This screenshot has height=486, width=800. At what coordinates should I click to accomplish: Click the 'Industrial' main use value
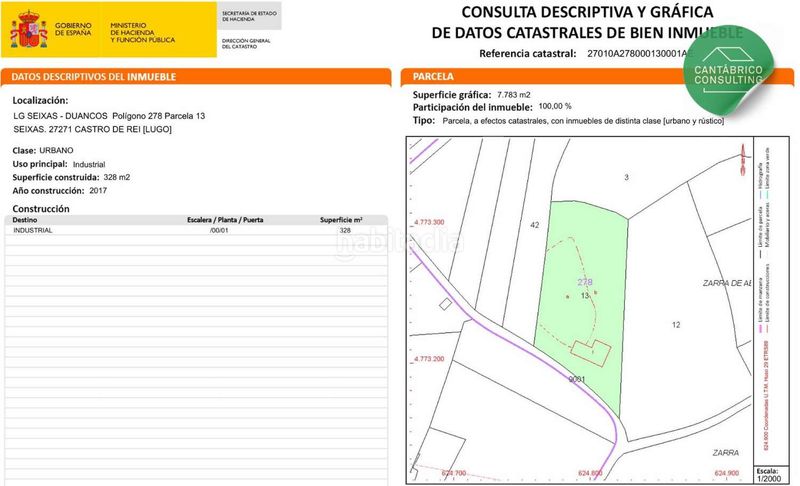pos(89,165)
